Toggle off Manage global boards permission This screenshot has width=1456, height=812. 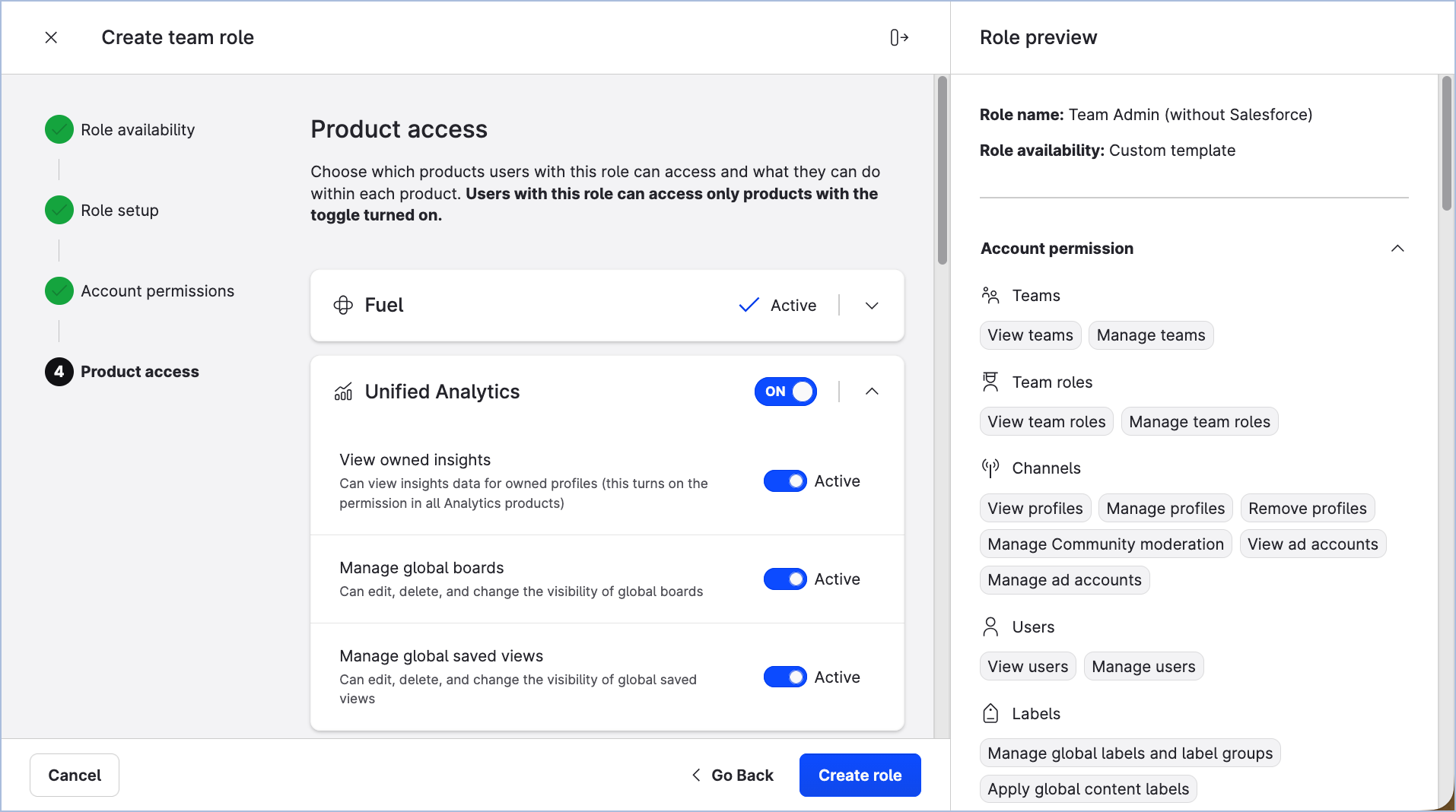click(785, 579)
